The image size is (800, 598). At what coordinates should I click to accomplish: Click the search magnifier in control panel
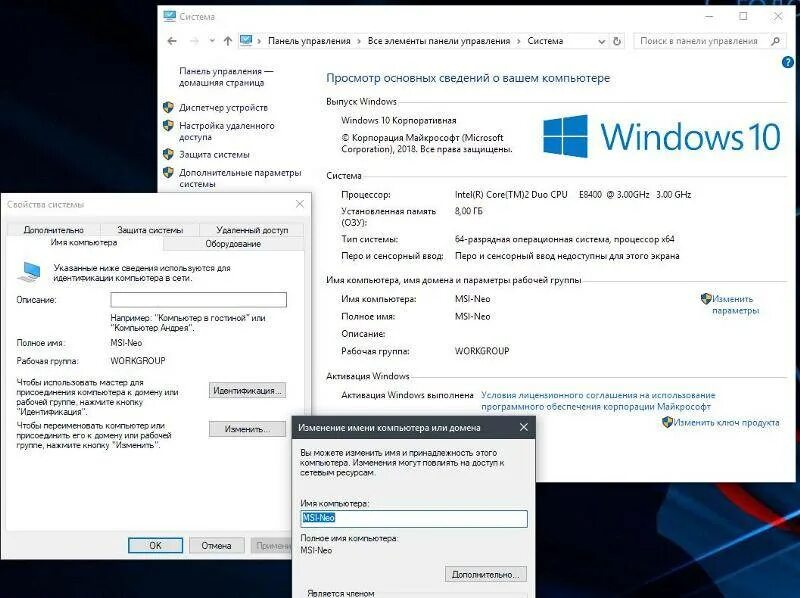[x=776, y=41]
